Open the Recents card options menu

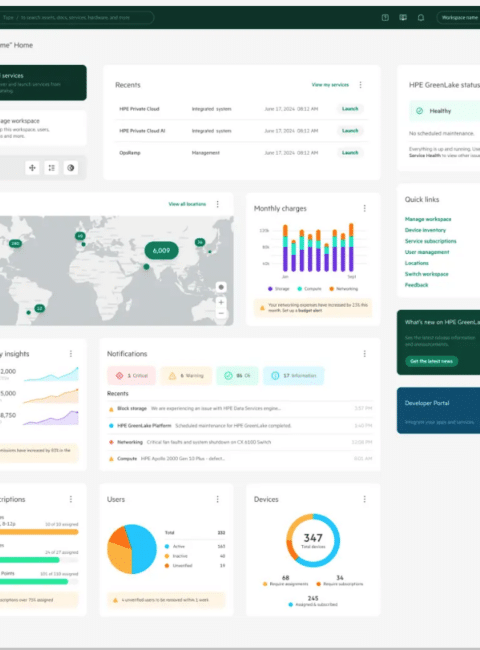(x=361, y=85)
